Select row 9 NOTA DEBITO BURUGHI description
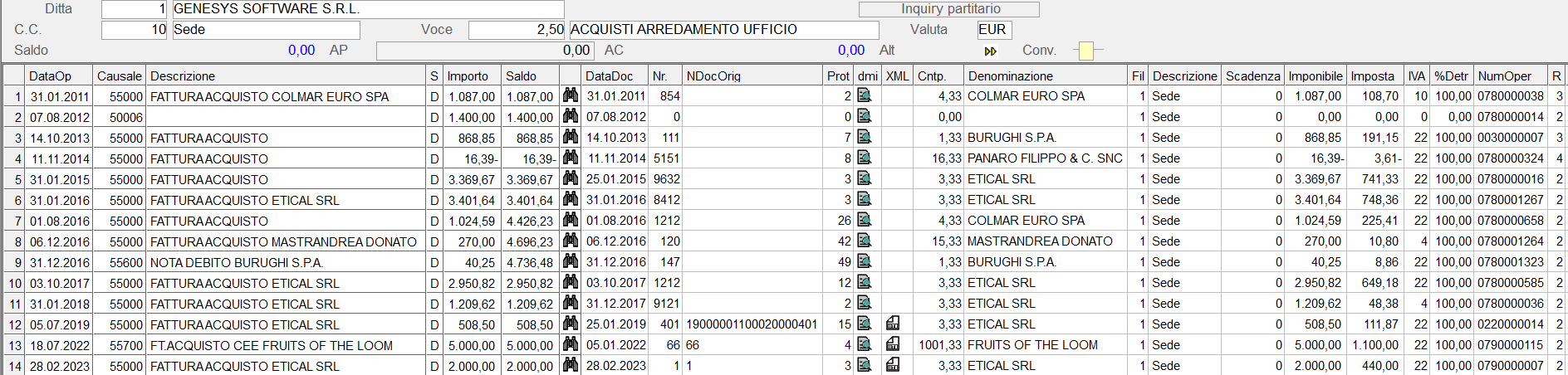This screenshot has height=375, width=1568. point(286,262)
